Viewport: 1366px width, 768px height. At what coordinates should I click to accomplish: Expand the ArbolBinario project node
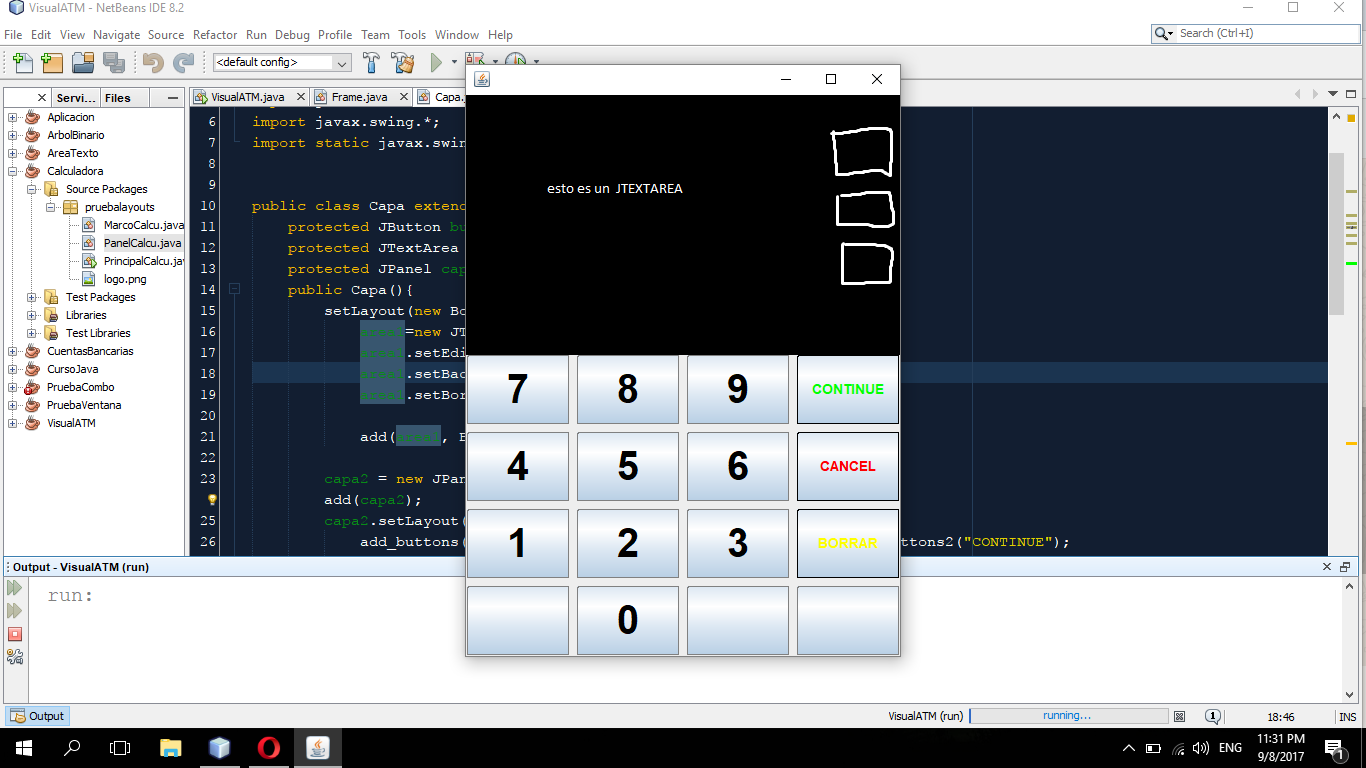[13, 135]
